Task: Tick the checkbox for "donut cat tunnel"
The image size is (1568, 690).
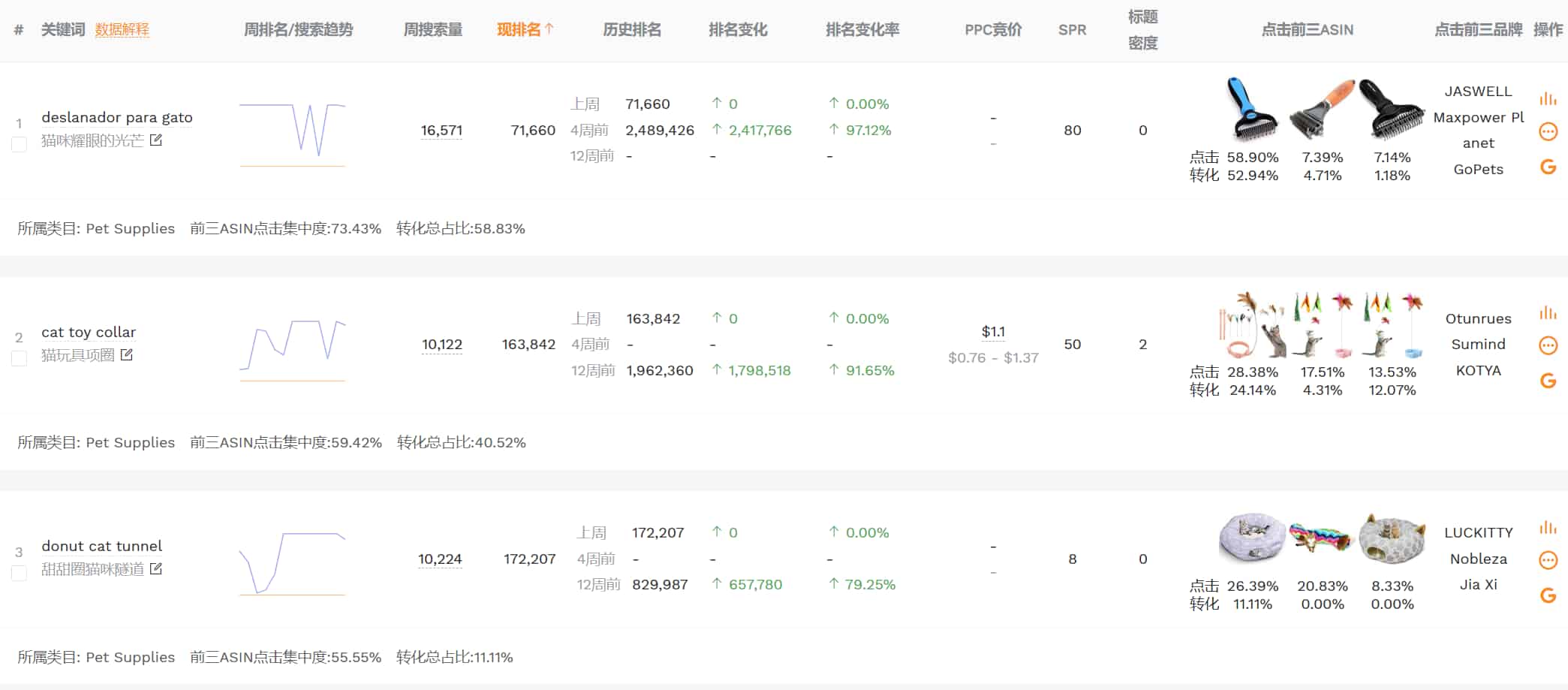Action: coord(18,573)
